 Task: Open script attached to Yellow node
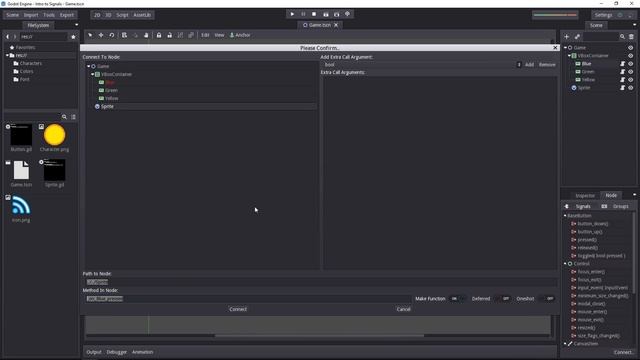pos(622,80)
